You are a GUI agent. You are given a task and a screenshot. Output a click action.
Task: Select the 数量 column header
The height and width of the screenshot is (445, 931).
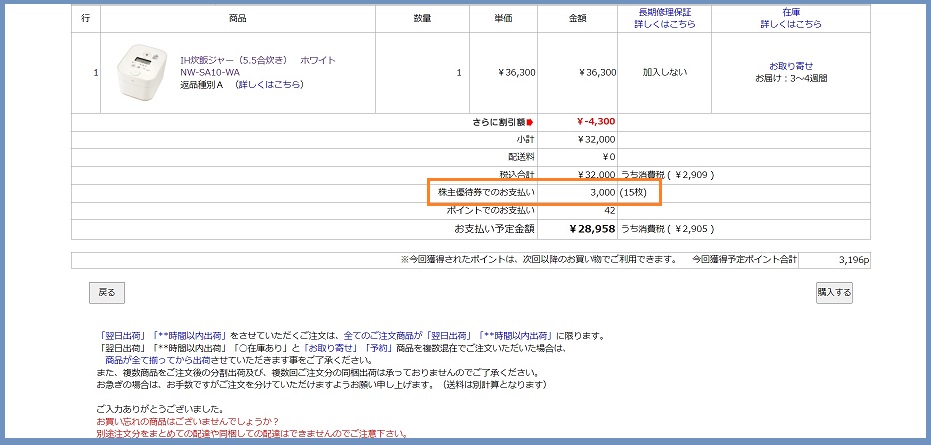click(422, 18)
